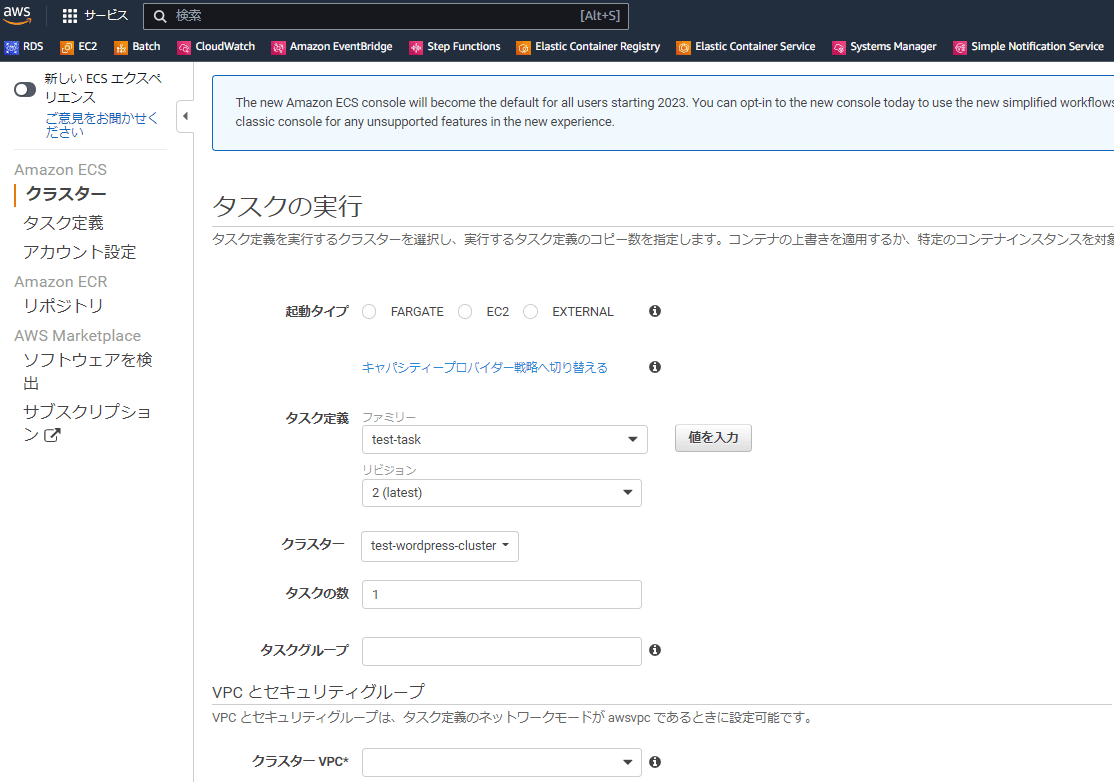This screenshot has width=1114, height=782.
Task: Click info icon beside capacity provider link
Action: (x=655, y=367)
